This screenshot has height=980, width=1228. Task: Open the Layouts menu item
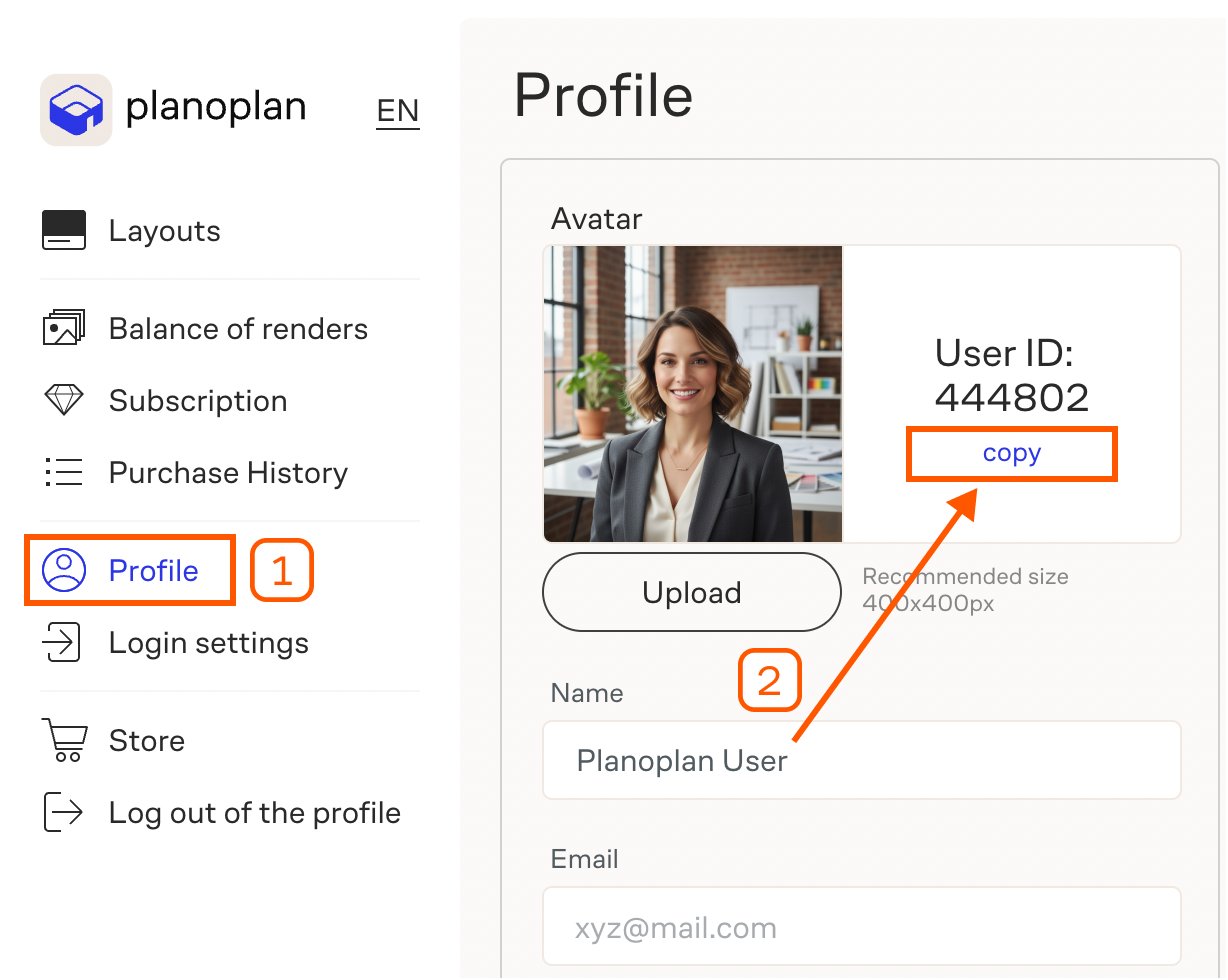coord(164,231)
